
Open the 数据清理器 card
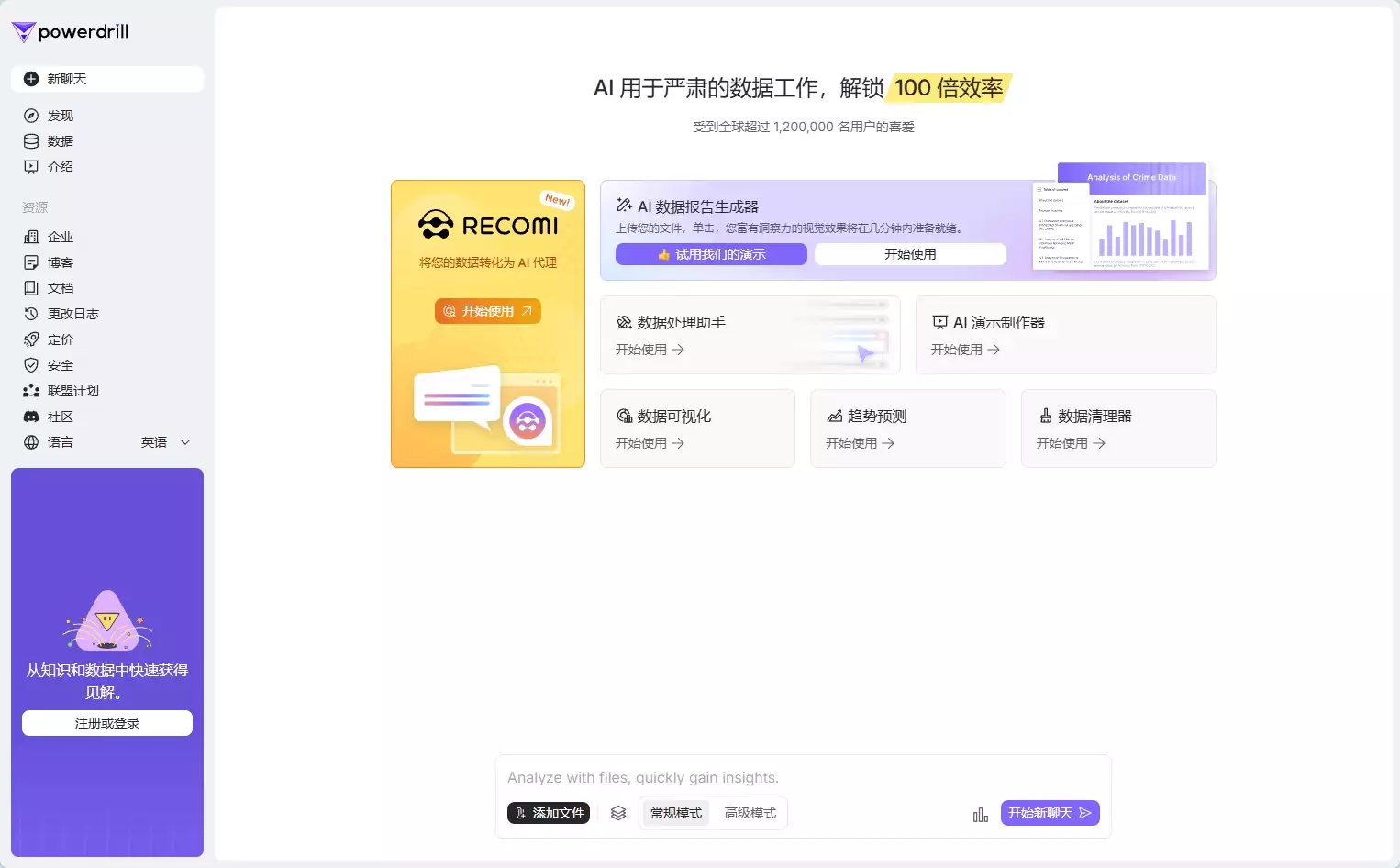pos(1118,428)
